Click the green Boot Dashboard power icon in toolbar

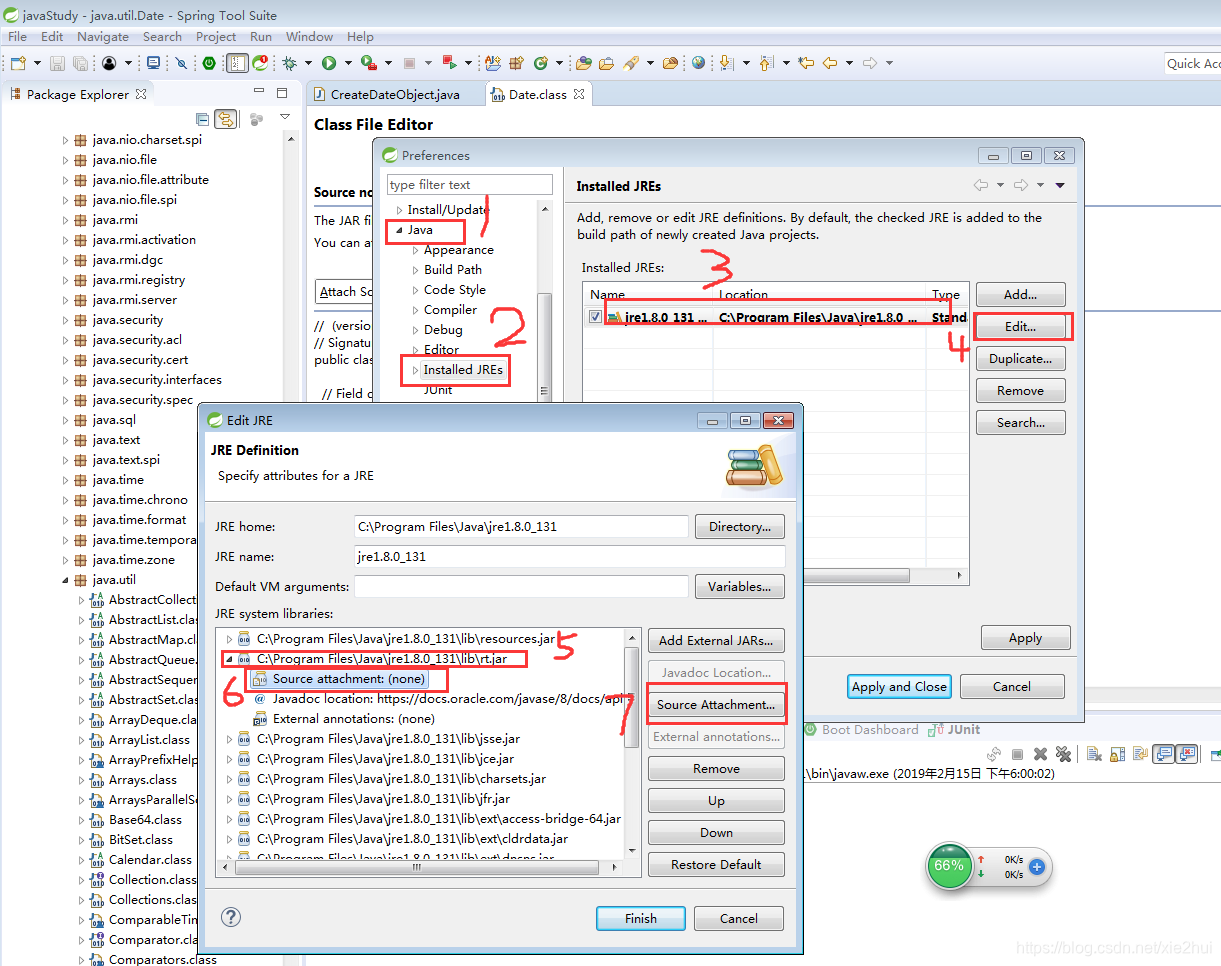click(x=209, y=63)
